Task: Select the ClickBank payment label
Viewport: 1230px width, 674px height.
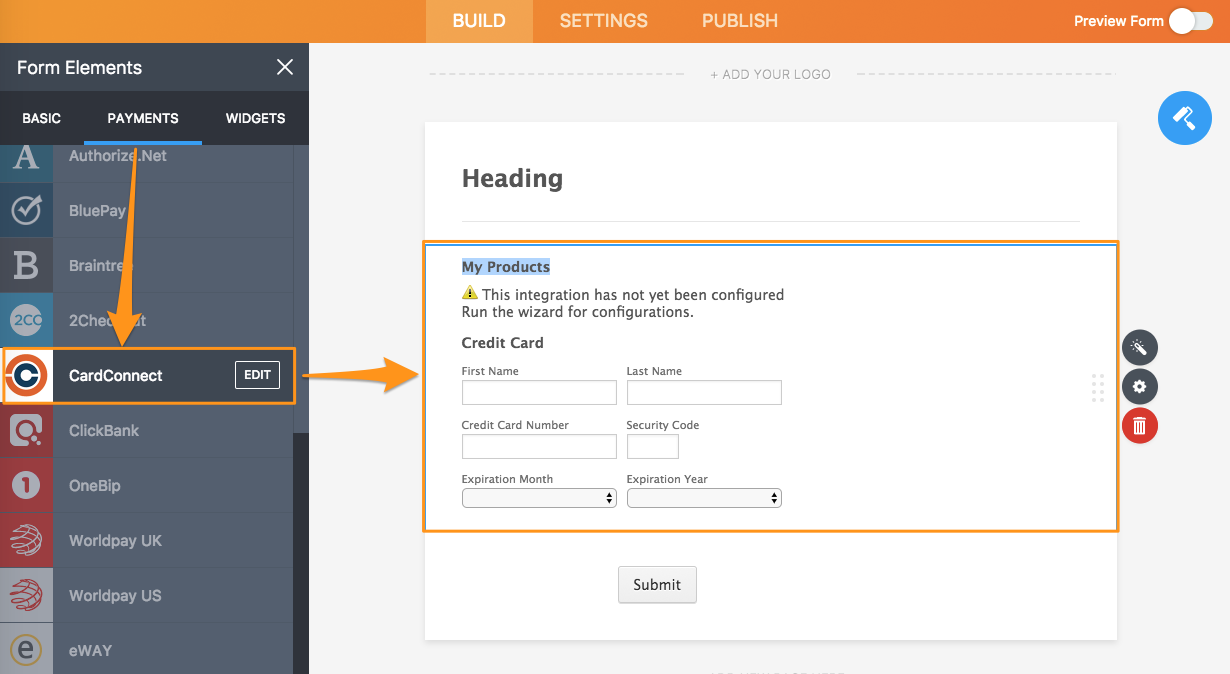Action: pos(104,430)
